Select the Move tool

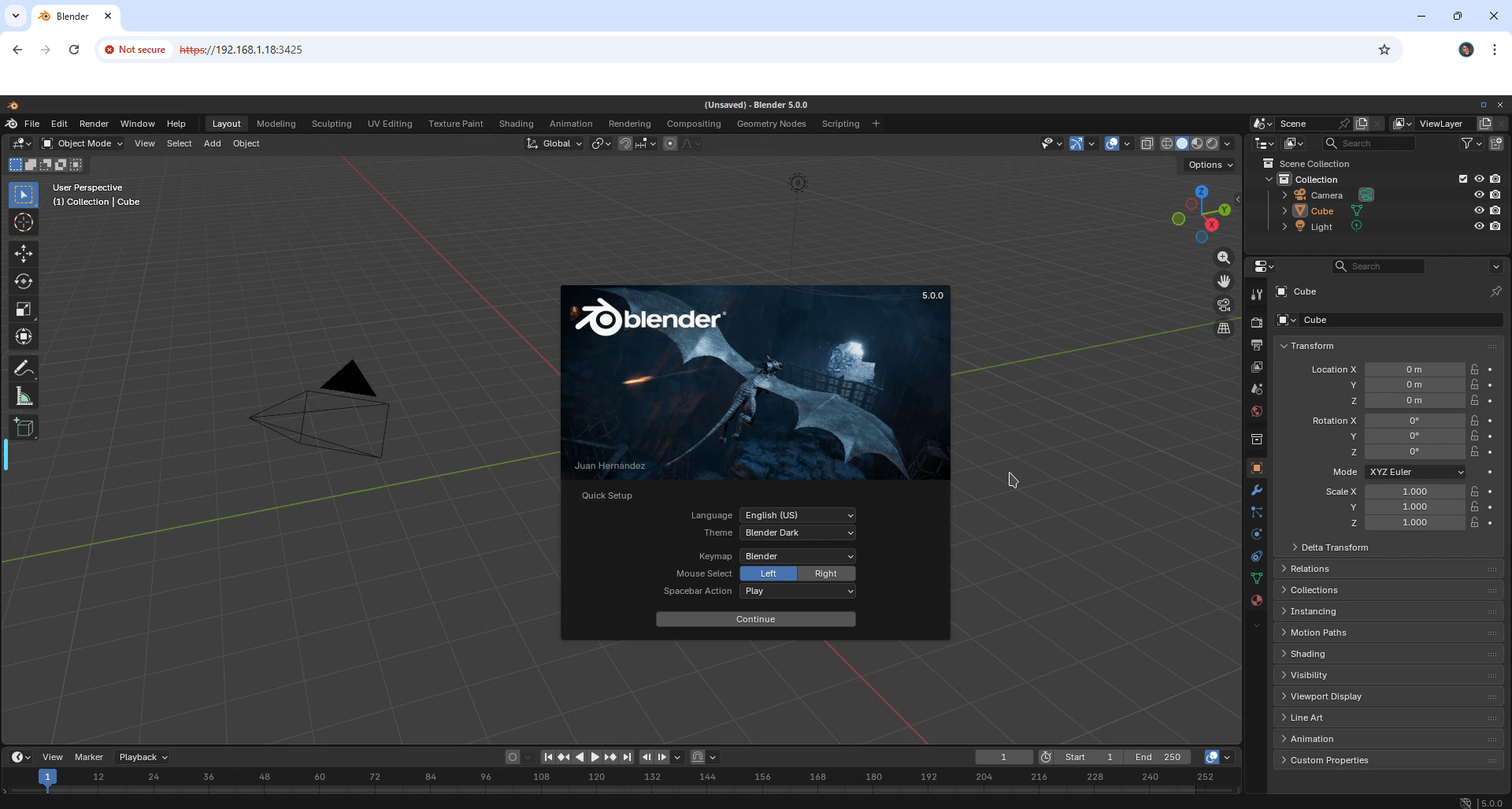click(24, 253)
